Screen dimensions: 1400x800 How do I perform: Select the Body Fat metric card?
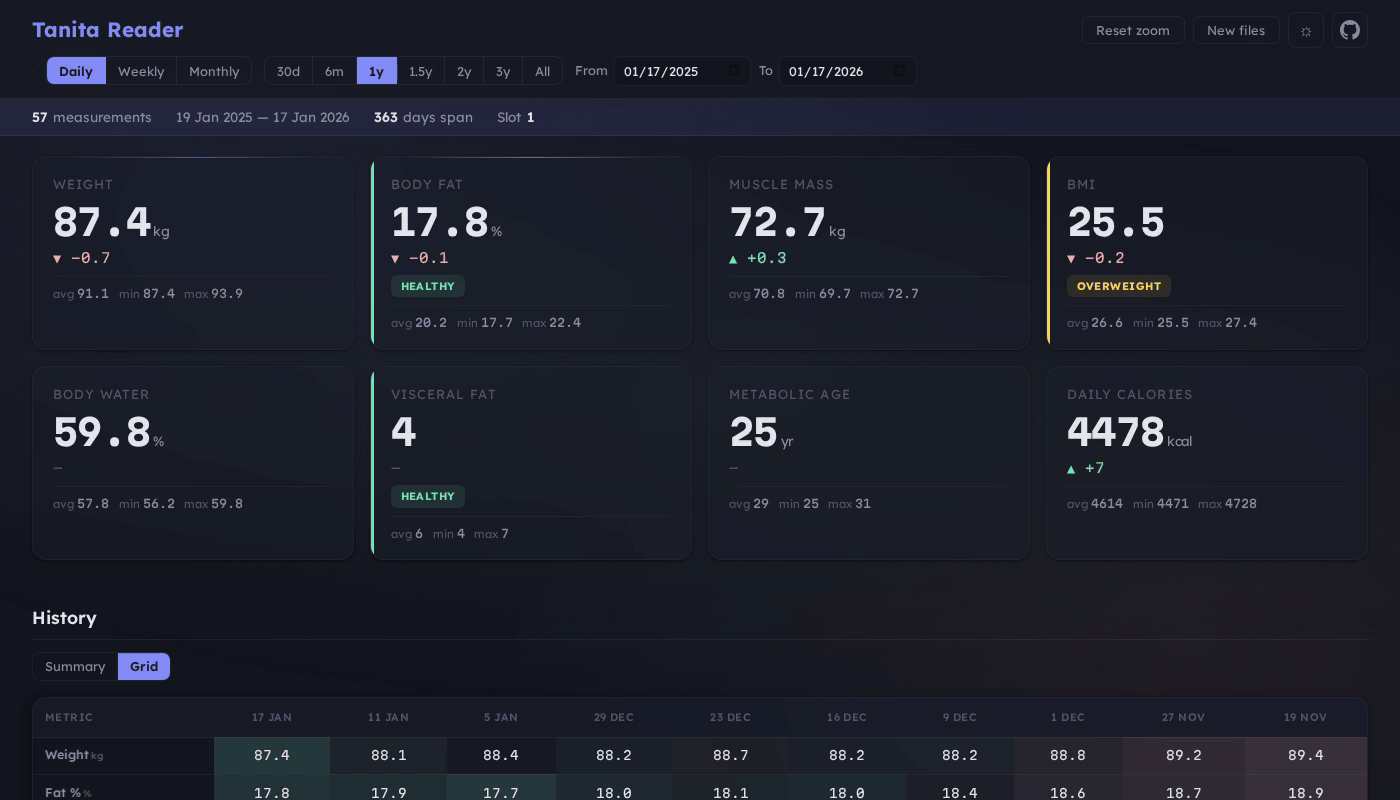click(x=531, y=253)
